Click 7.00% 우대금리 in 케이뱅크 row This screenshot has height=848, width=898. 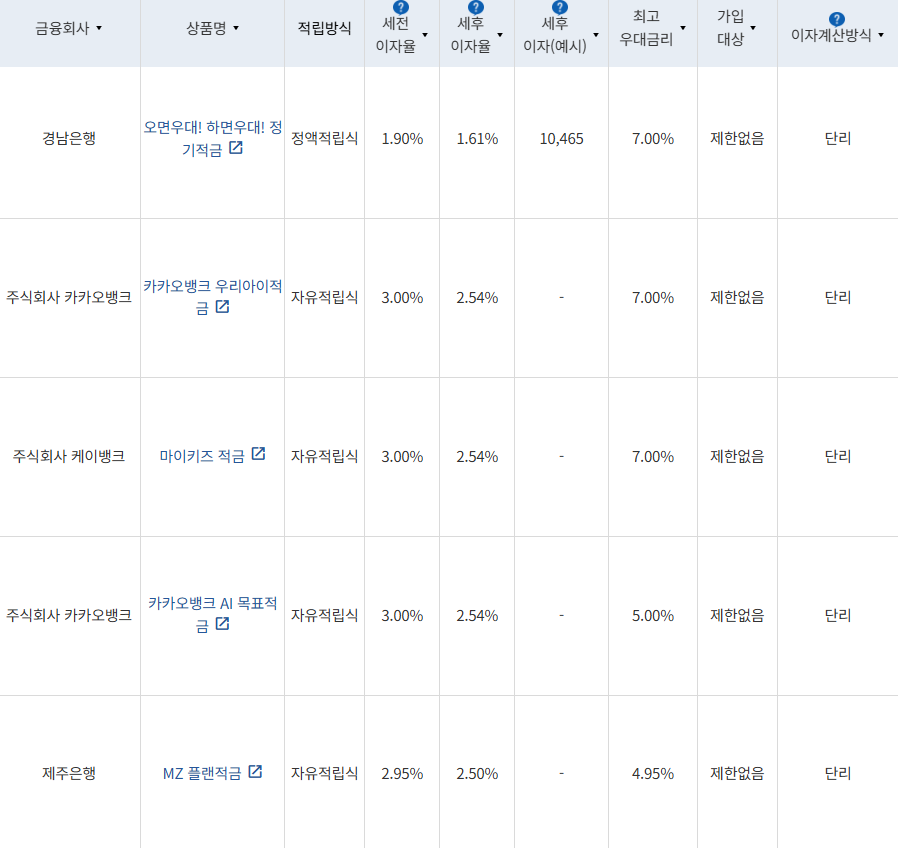coord(653,456)
